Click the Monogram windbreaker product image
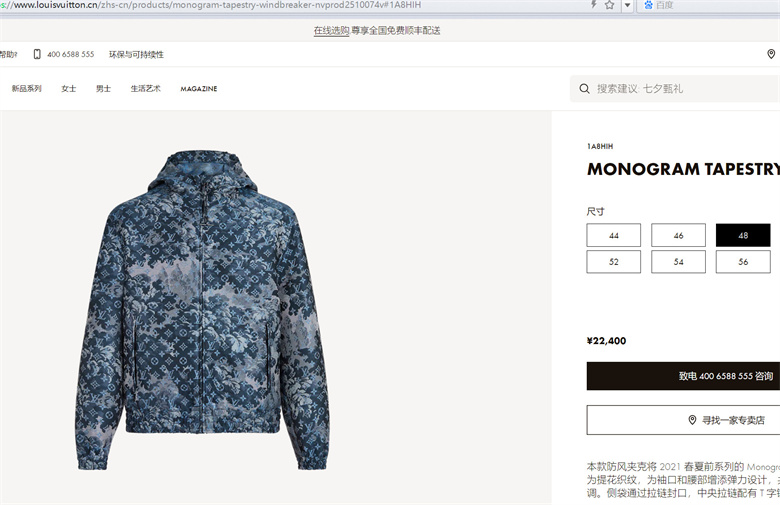The image size is (780, 505). click(202, 310)
